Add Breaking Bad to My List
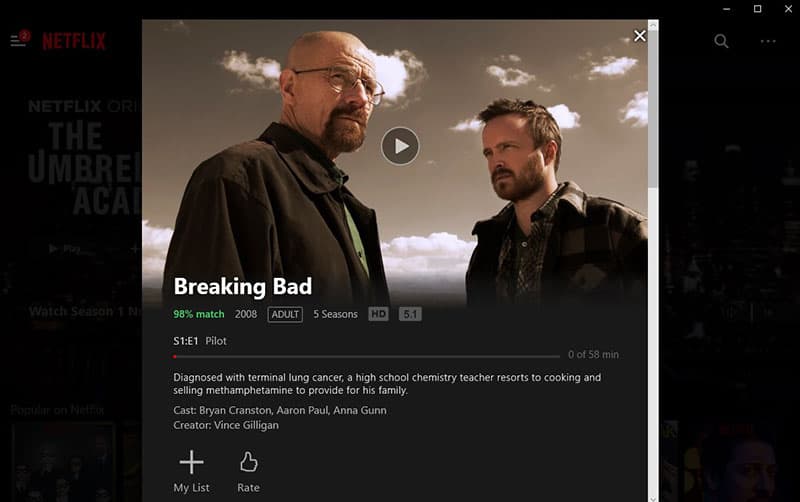800x502 pixels. [191, 471]
